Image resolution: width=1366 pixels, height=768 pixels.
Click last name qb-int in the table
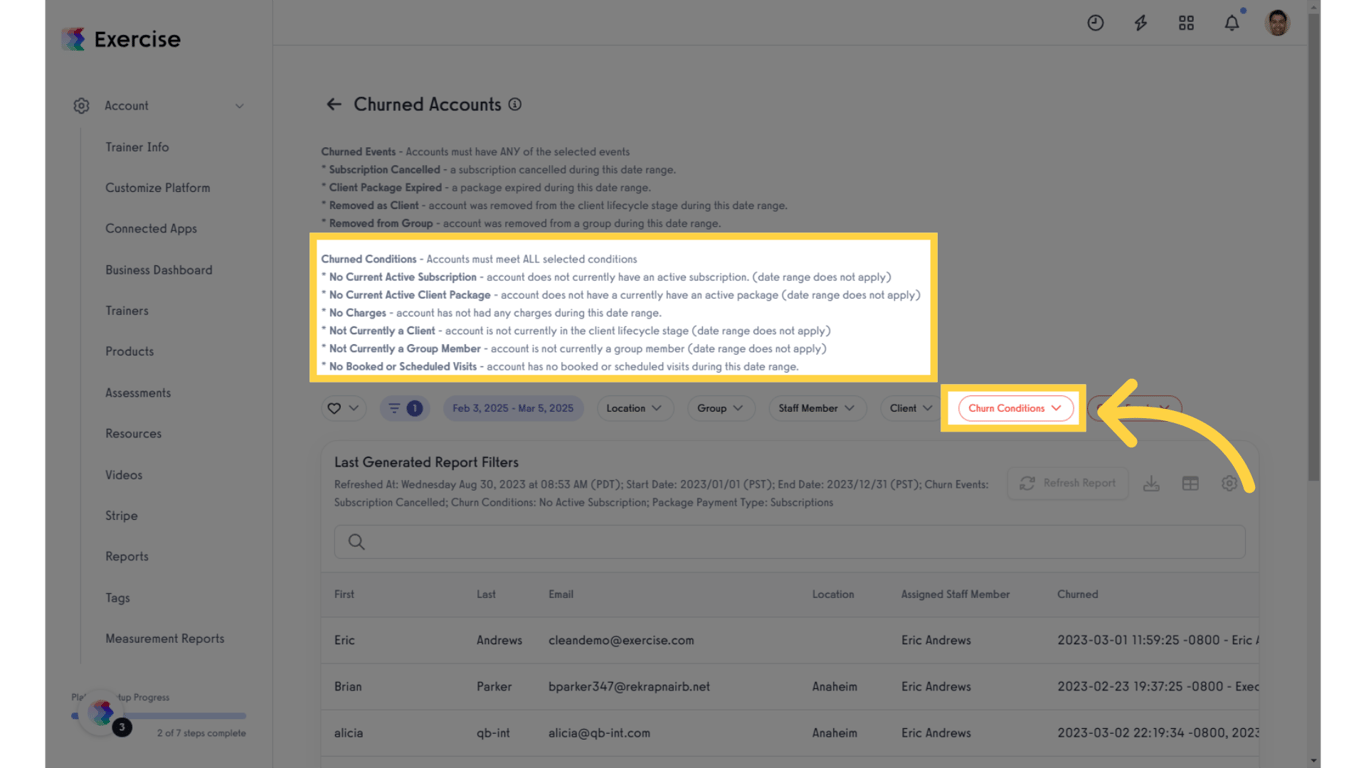click(x=493, y=733)
